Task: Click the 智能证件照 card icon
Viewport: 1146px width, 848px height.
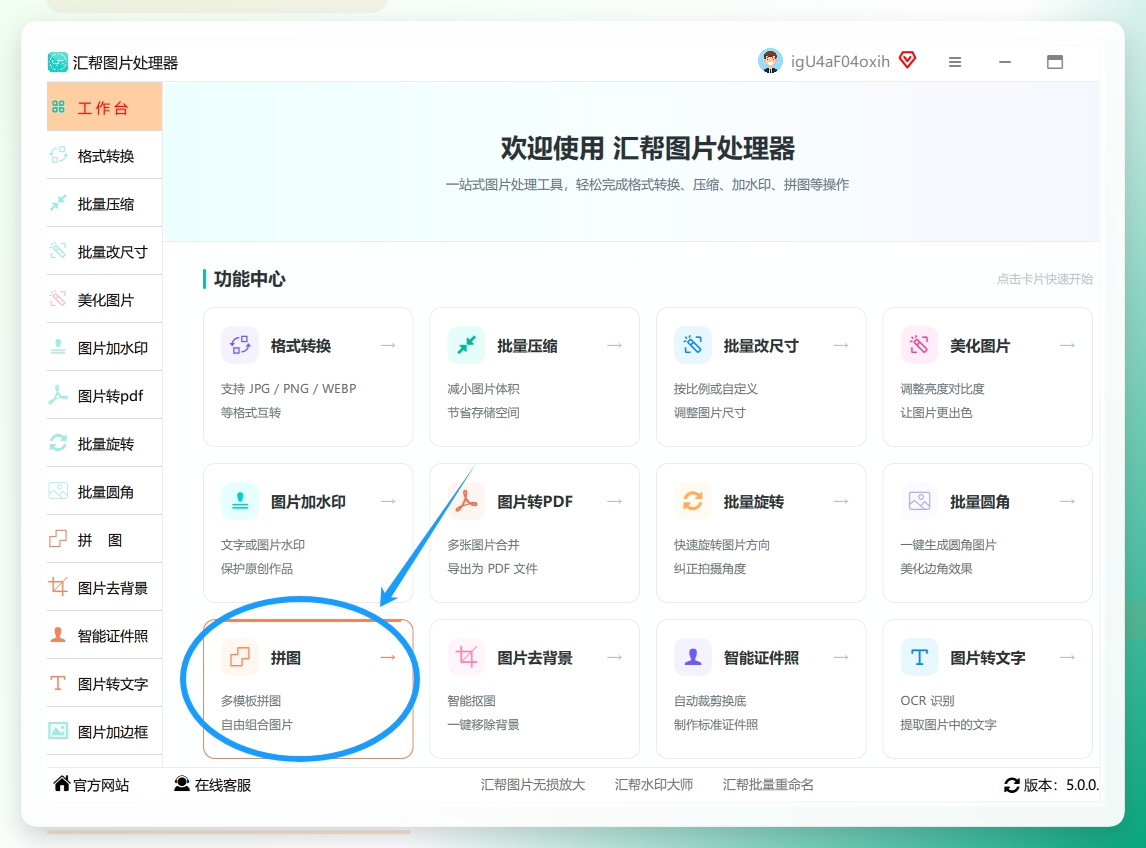Action: [693, 657]
